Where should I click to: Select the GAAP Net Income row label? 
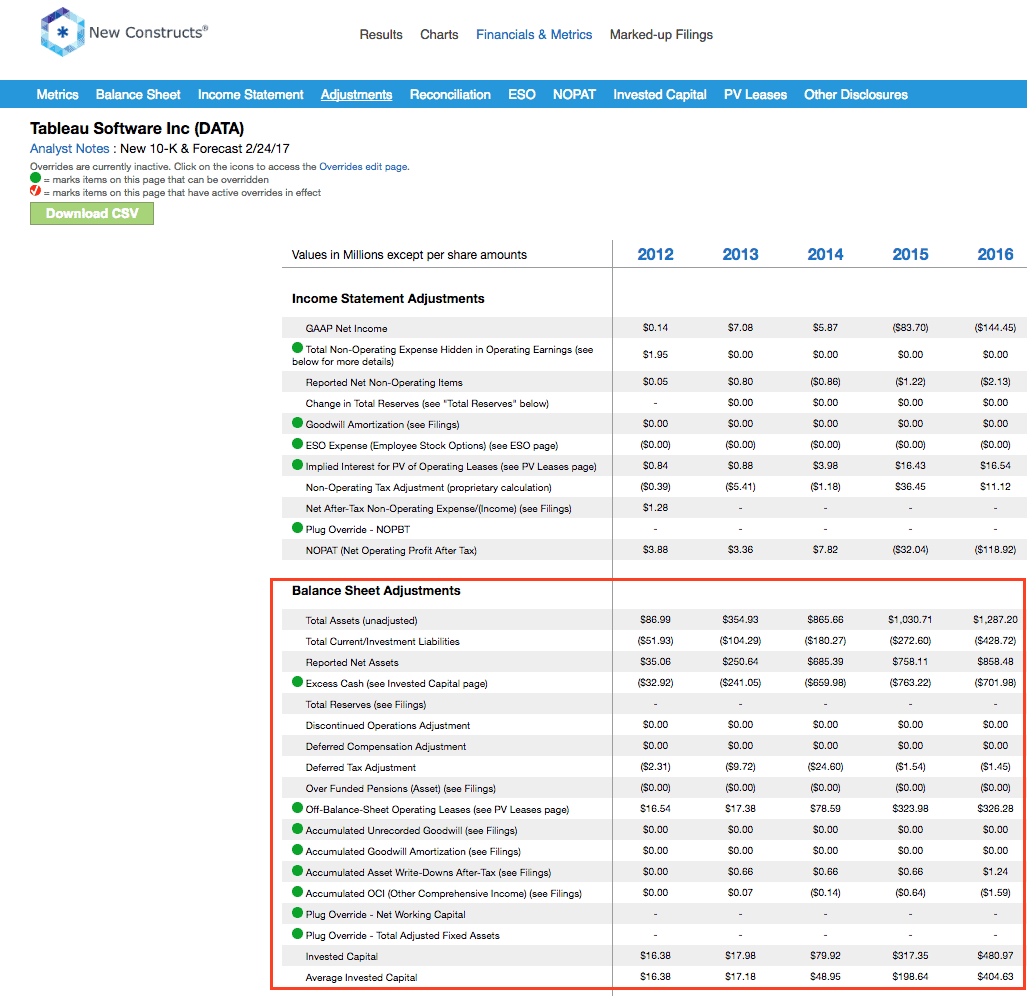[346, 328]
